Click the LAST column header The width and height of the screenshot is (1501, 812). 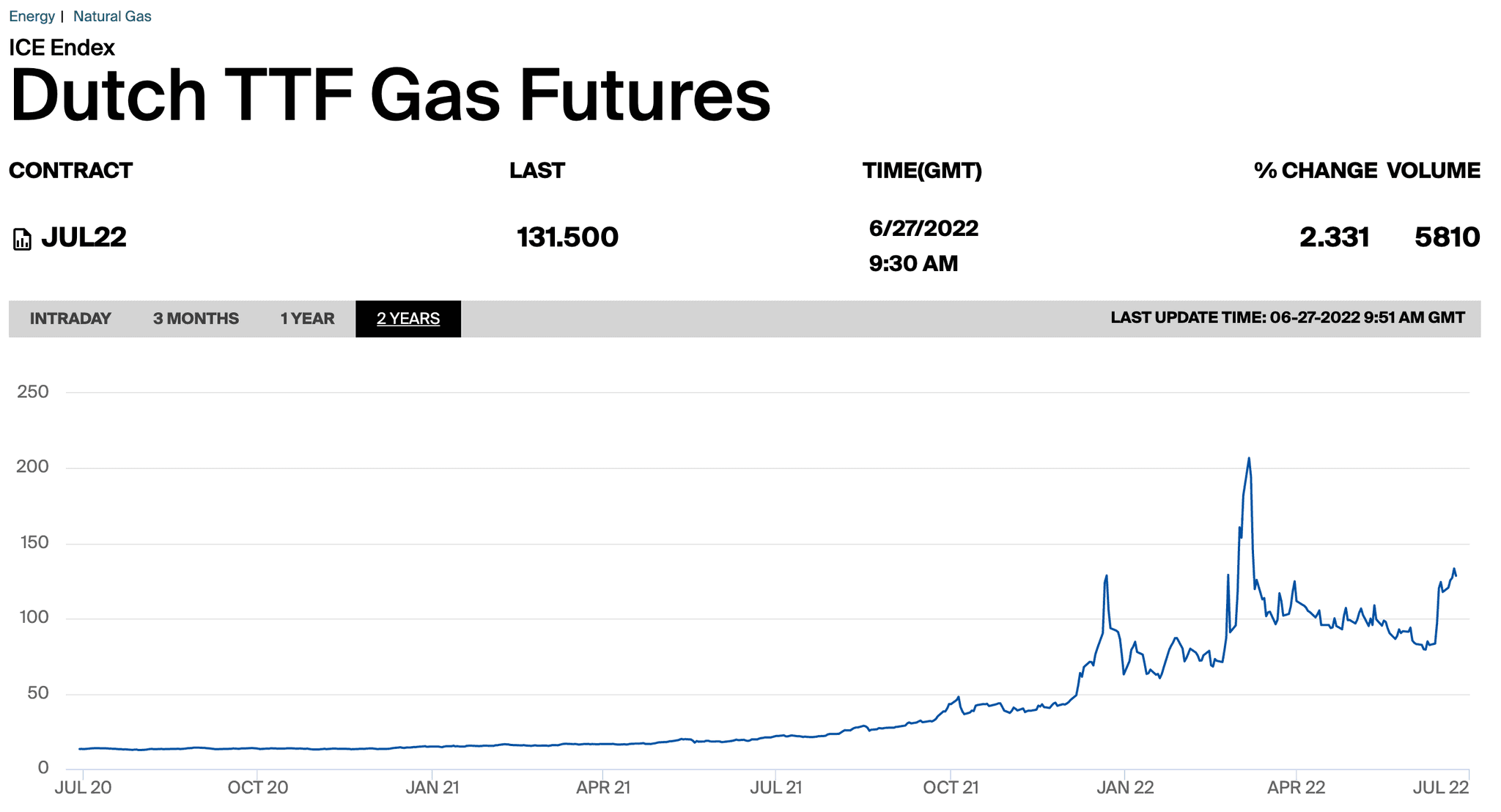point(537,171)
